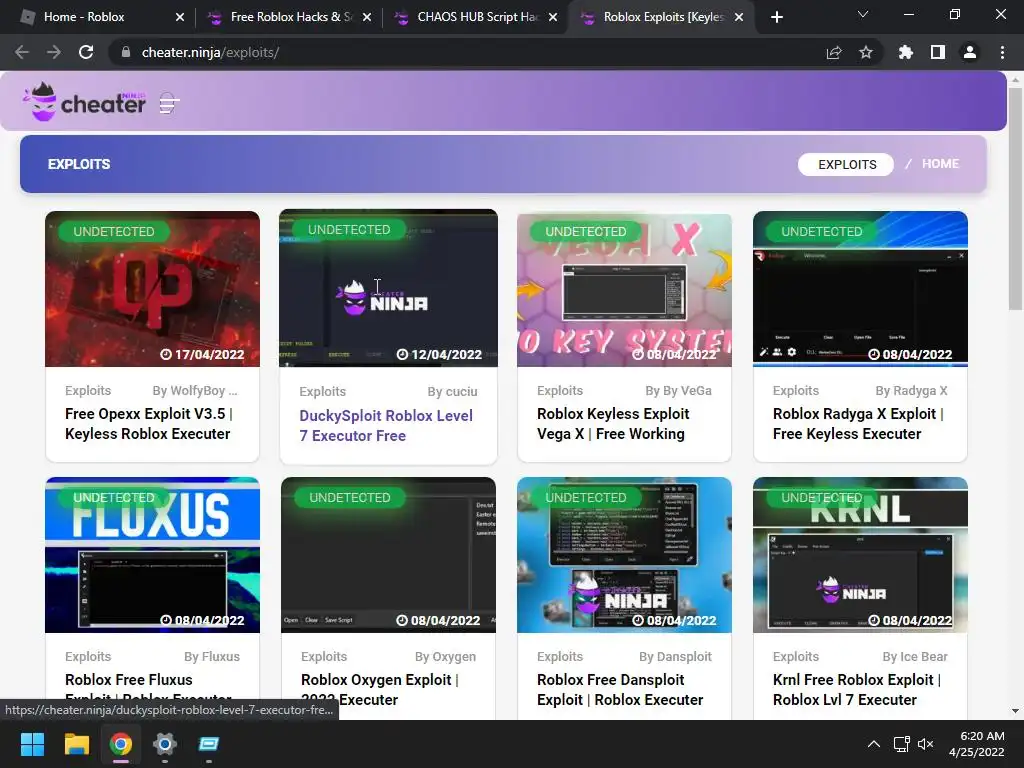Open Roblox Oxygen Exploit title

tap(380, 690)
